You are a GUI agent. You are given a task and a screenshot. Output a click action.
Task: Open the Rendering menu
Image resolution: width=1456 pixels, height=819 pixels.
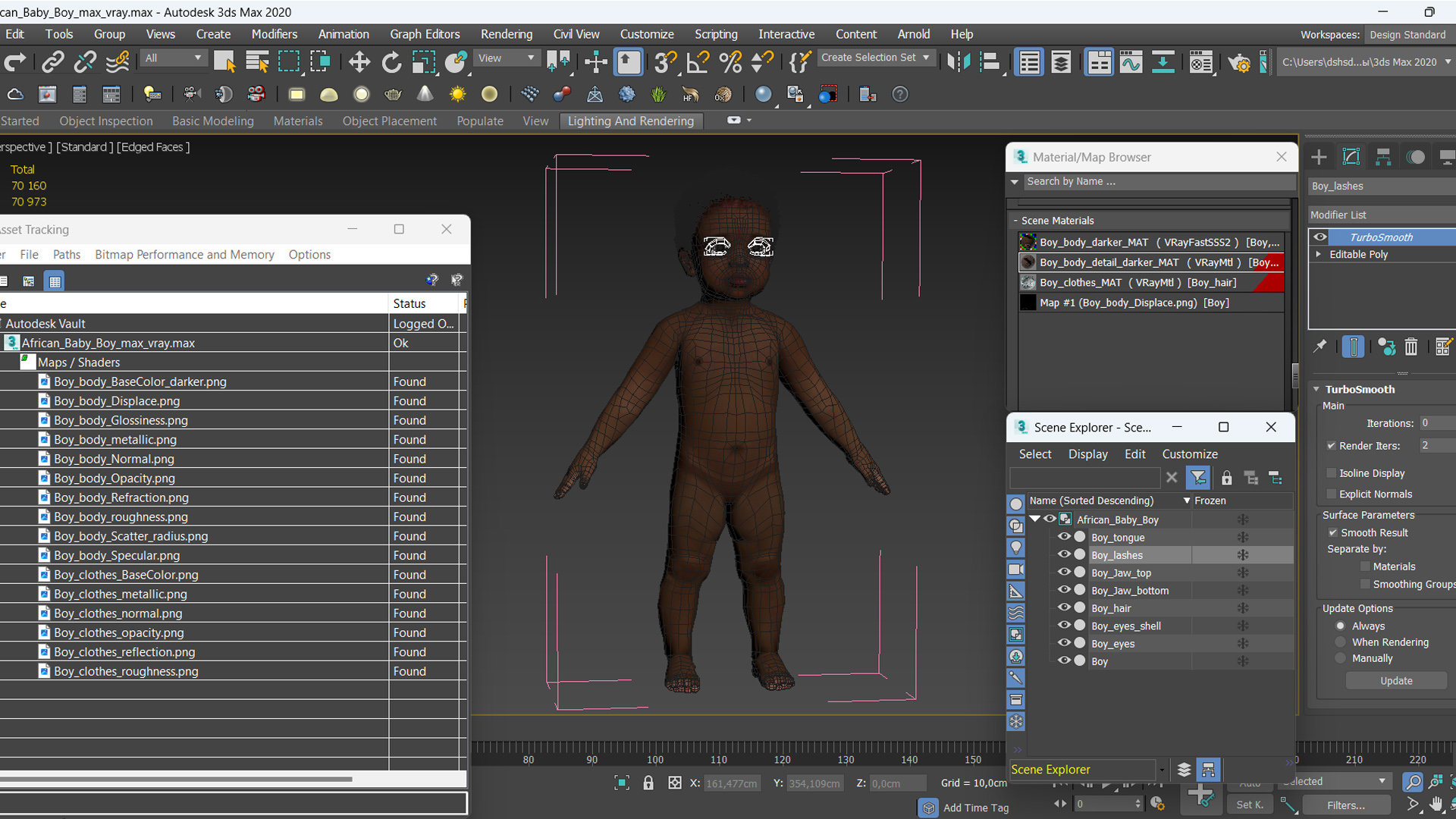coord(506,34)
